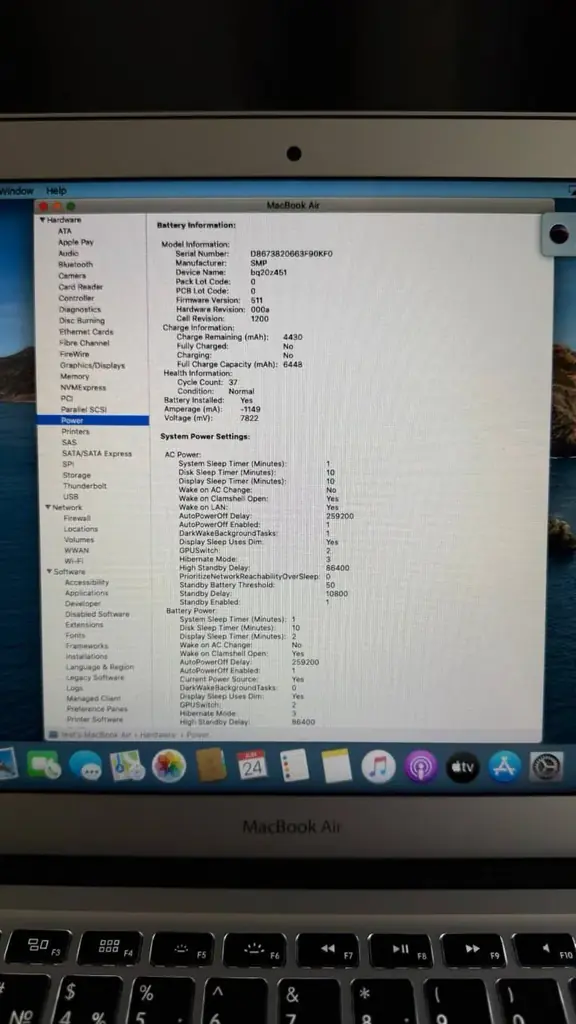Viewport: 576px width, 1024px height.
Task: Collapse the Software section triangle
Action: pos(49,571)
